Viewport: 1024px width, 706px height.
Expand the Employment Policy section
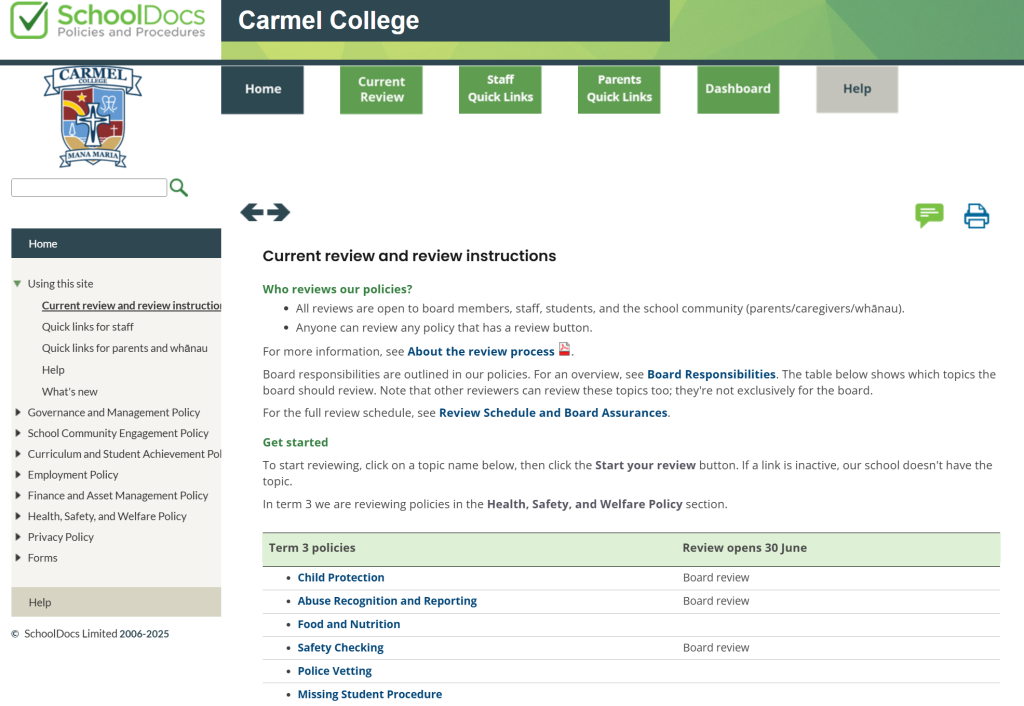pos(18,475)
